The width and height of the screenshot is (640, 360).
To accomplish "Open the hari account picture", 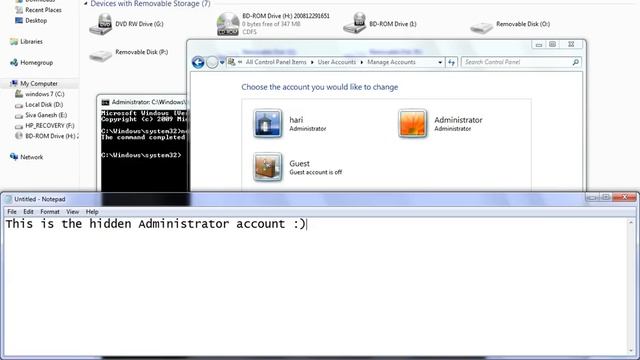I will coord(267,123).
